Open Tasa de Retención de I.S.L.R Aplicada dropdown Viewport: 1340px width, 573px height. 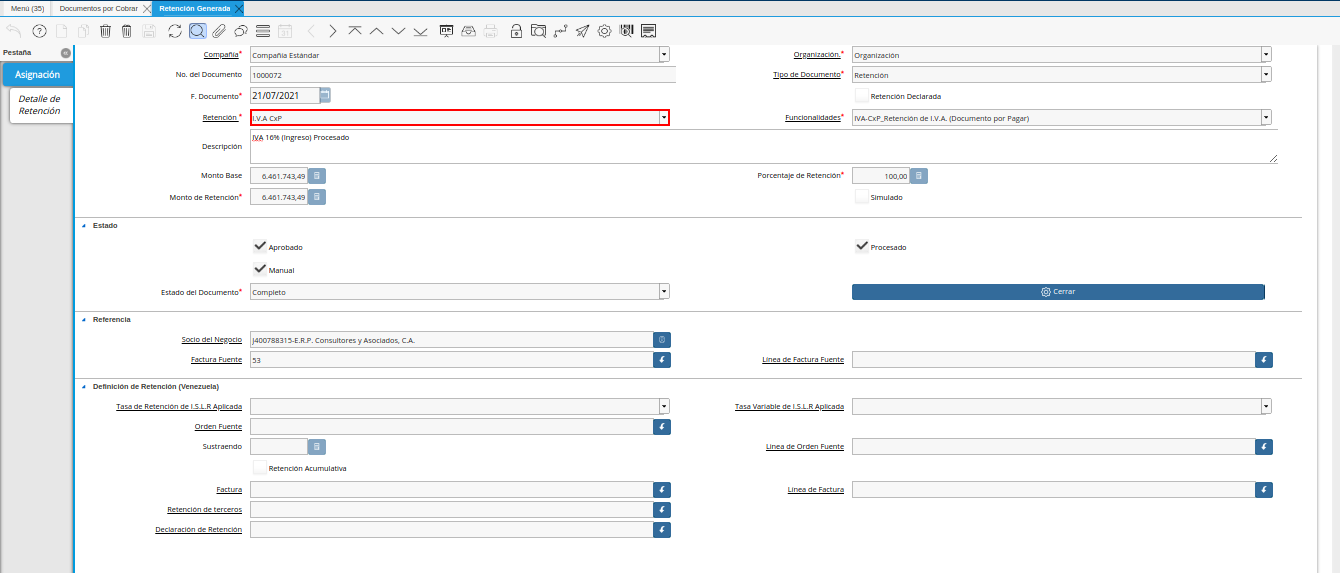click(664, 406)
